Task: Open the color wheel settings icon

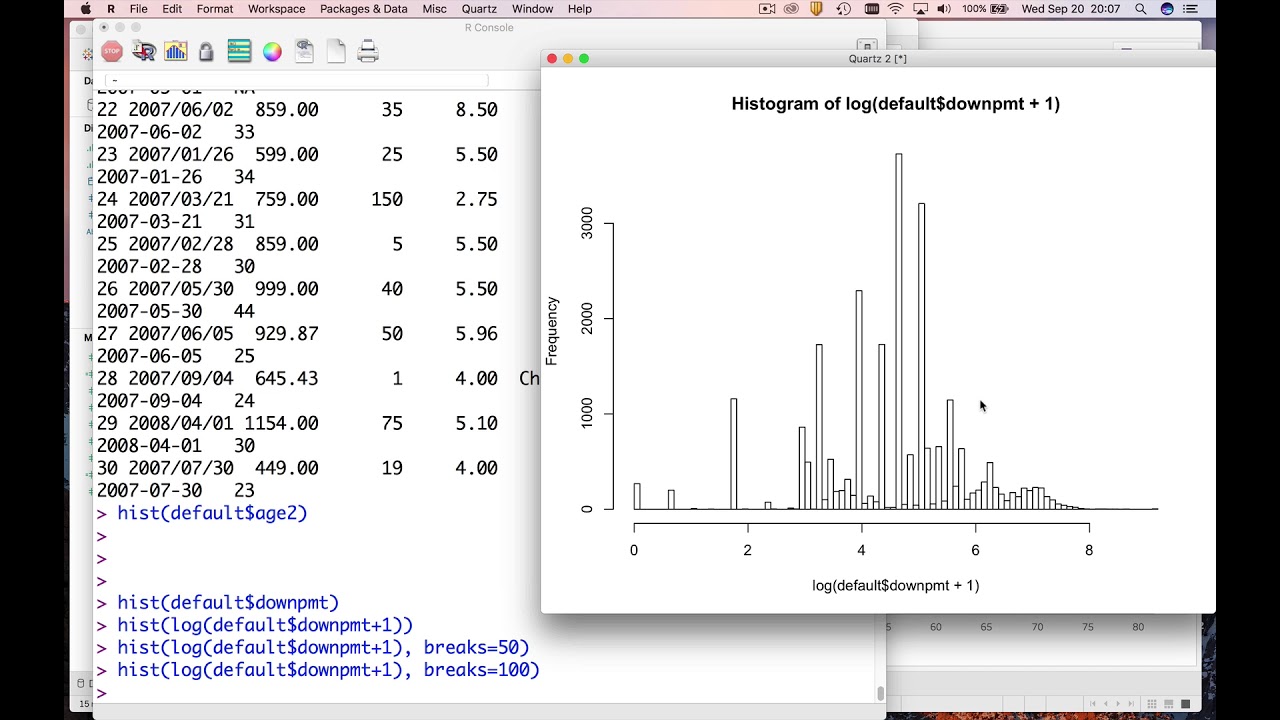Action: (x=272, y=51)
